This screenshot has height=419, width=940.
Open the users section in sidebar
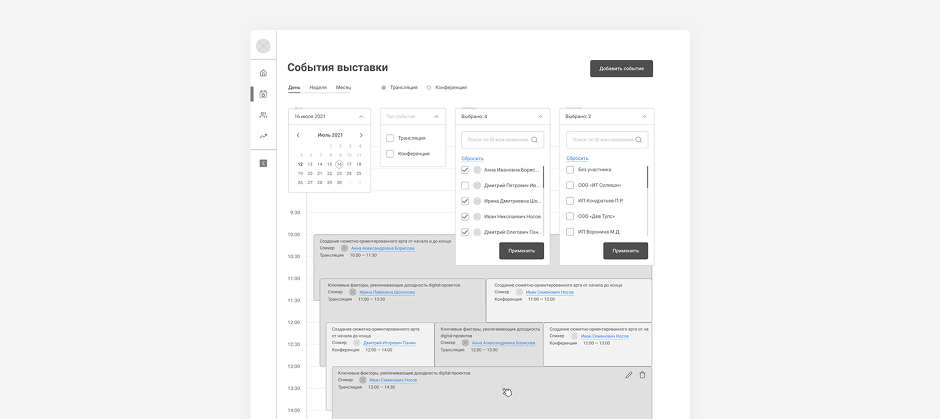click(263, 115)
